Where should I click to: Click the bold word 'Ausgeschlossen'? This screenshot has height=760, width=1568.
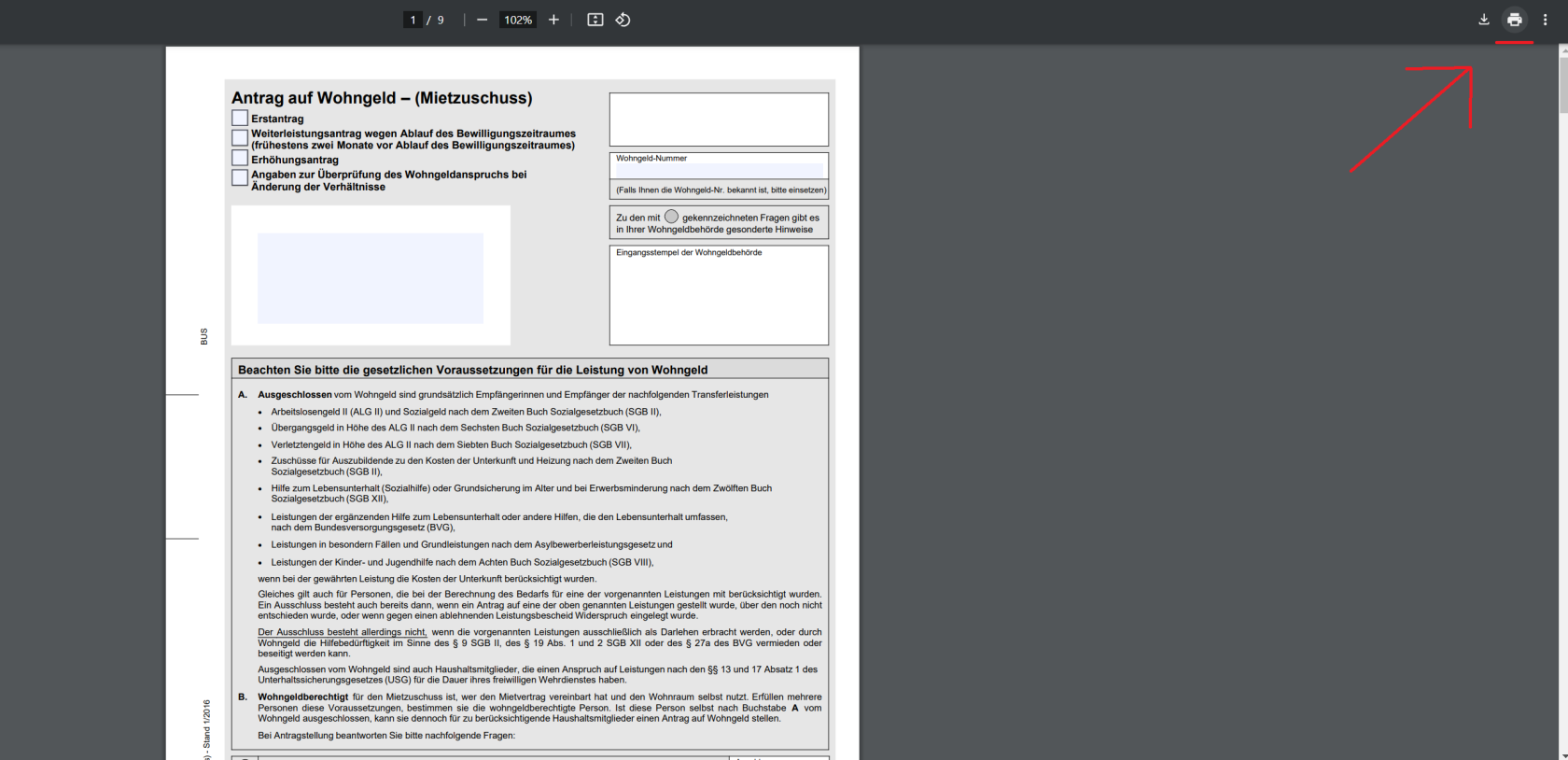pos(295,395)
